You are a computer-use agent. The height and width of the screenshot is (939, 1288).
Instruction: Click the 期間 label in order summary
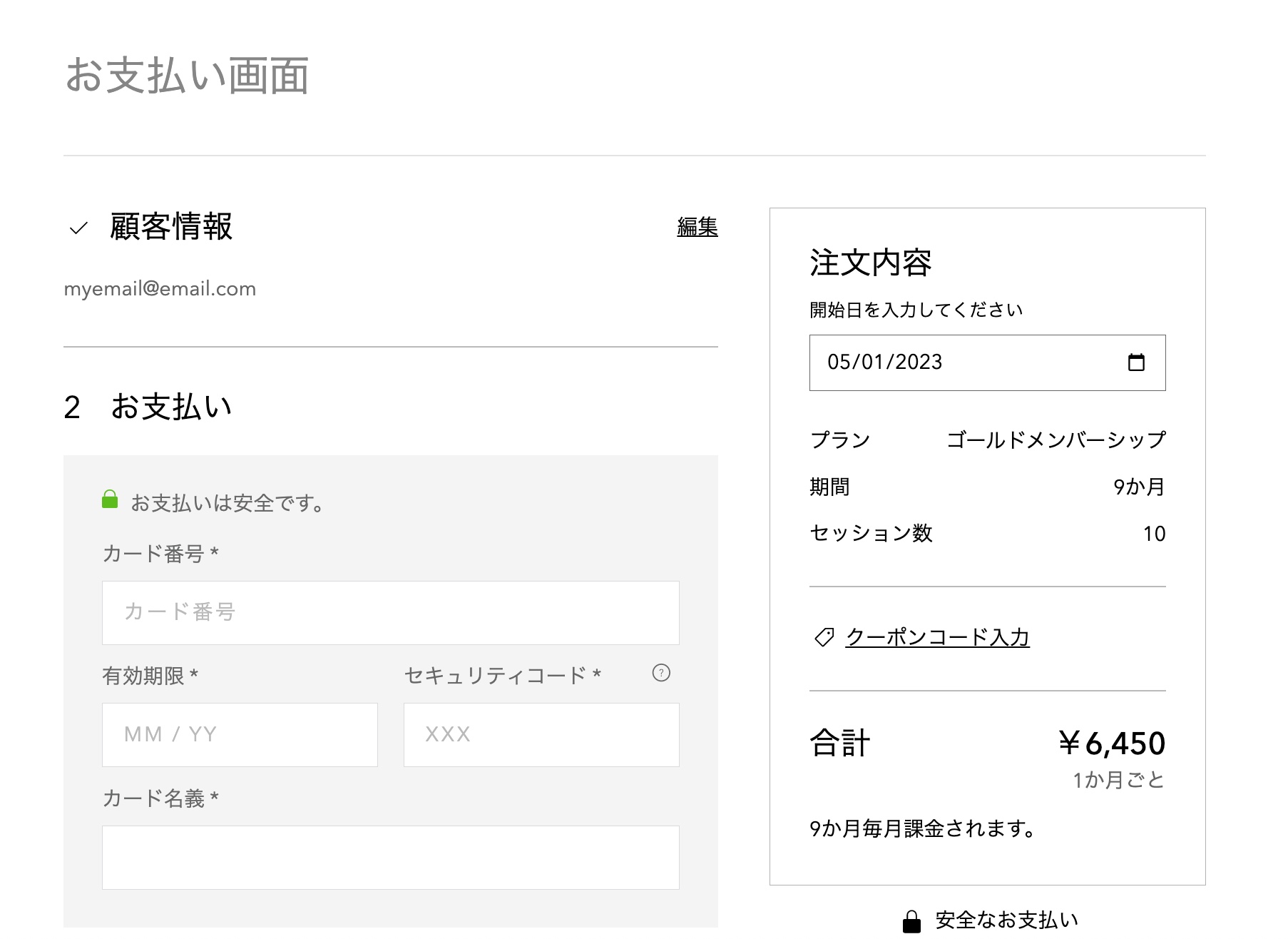829,487
